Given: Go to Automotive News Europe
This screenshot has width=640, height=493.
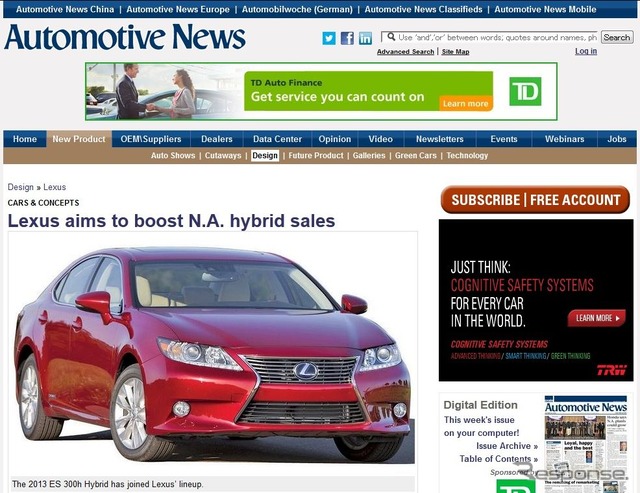Looking at the screenshot, I should tap(178, 9).
